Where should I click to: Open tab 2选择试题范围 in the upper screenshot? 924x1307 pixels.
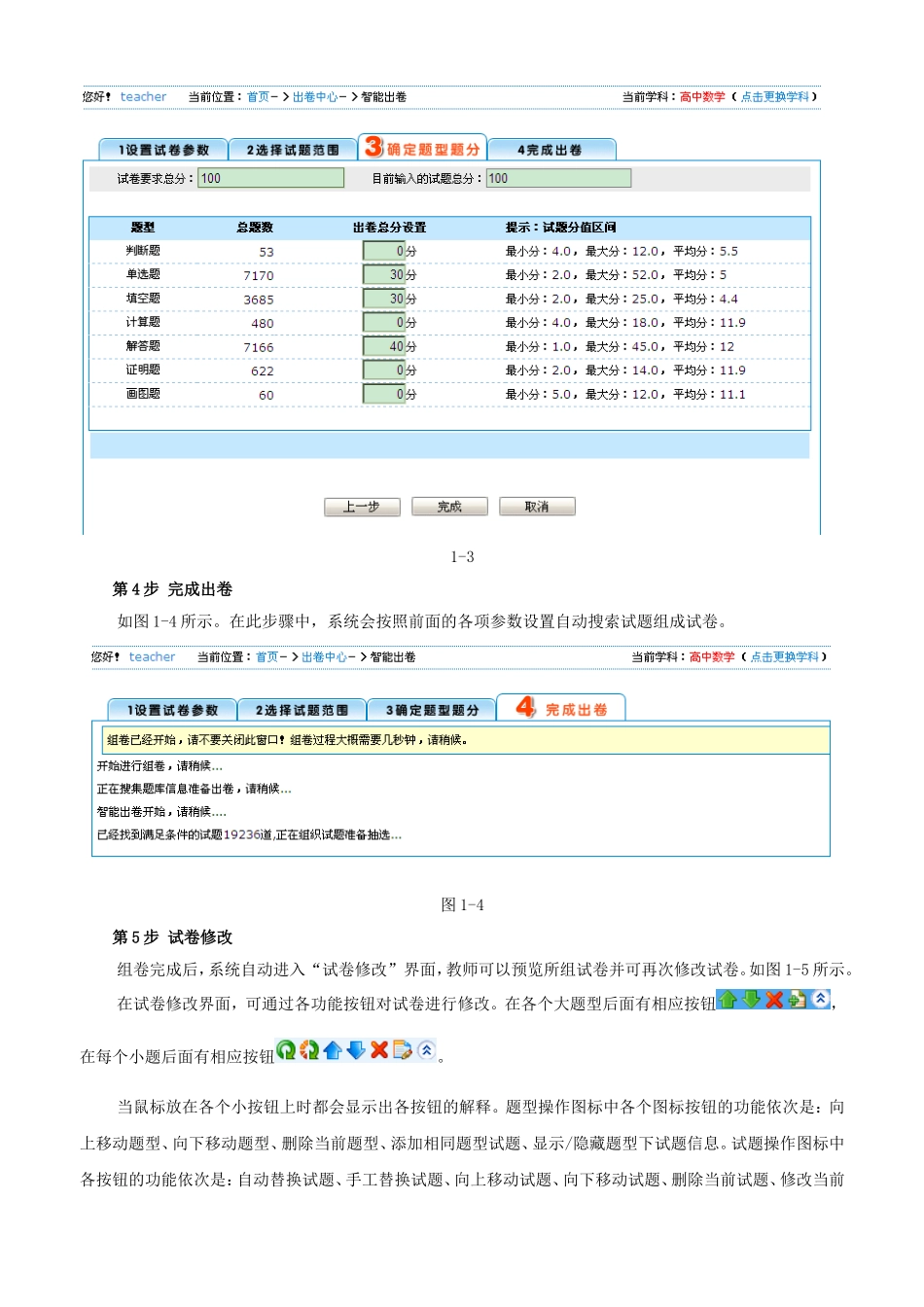click(293, 150)
